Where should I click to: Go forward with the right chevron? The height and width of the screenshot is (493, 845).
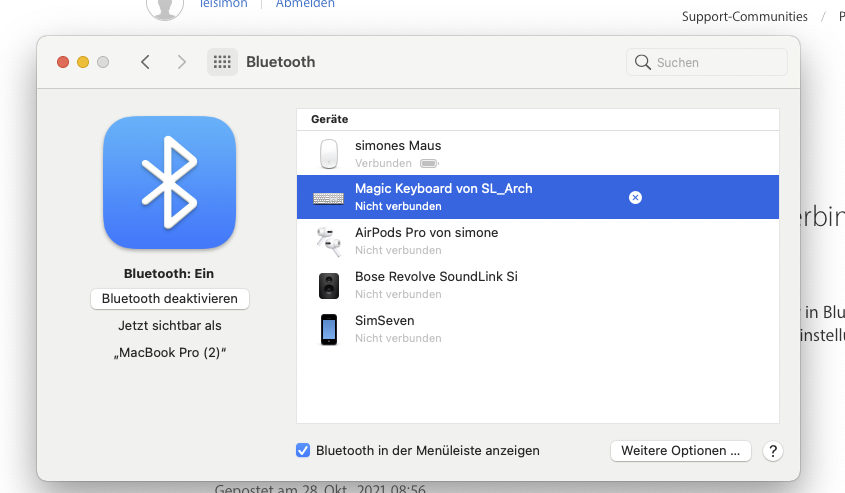[182, 62]
